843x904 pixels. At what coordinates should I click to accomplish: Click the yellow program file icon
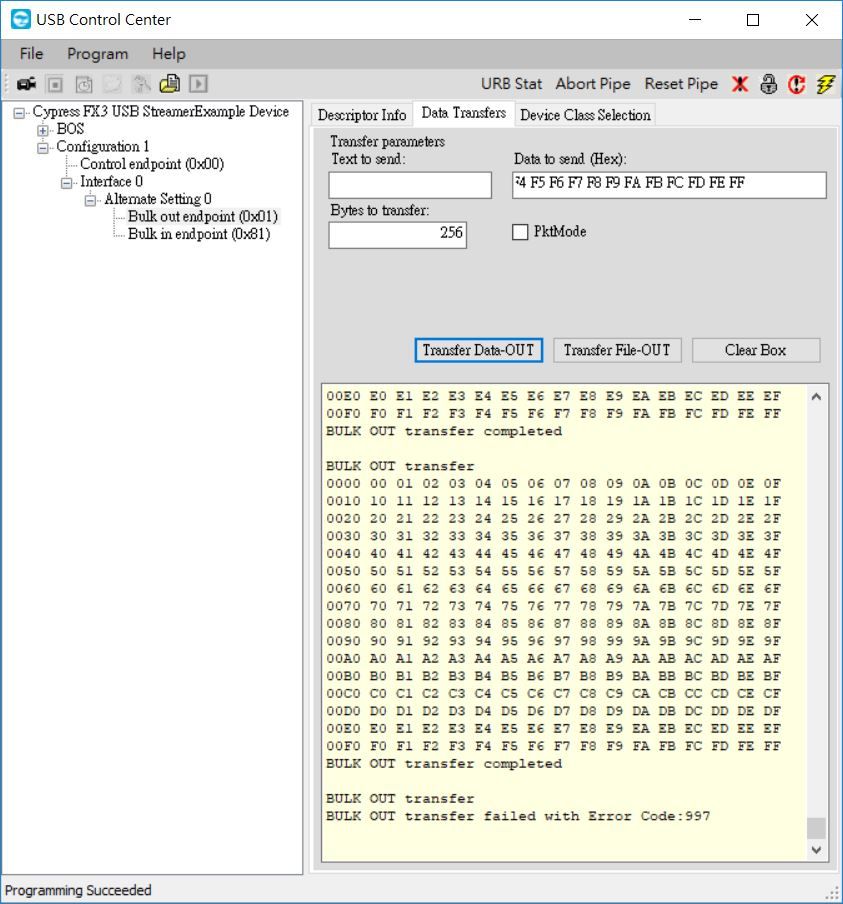pyautogui.click(x=170, y=84)
